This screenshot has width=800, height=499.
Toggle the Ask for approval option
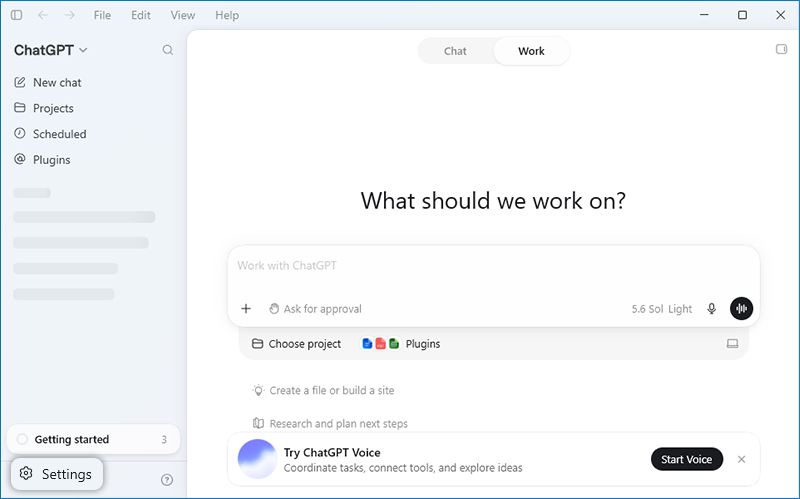tap(315, 309)
